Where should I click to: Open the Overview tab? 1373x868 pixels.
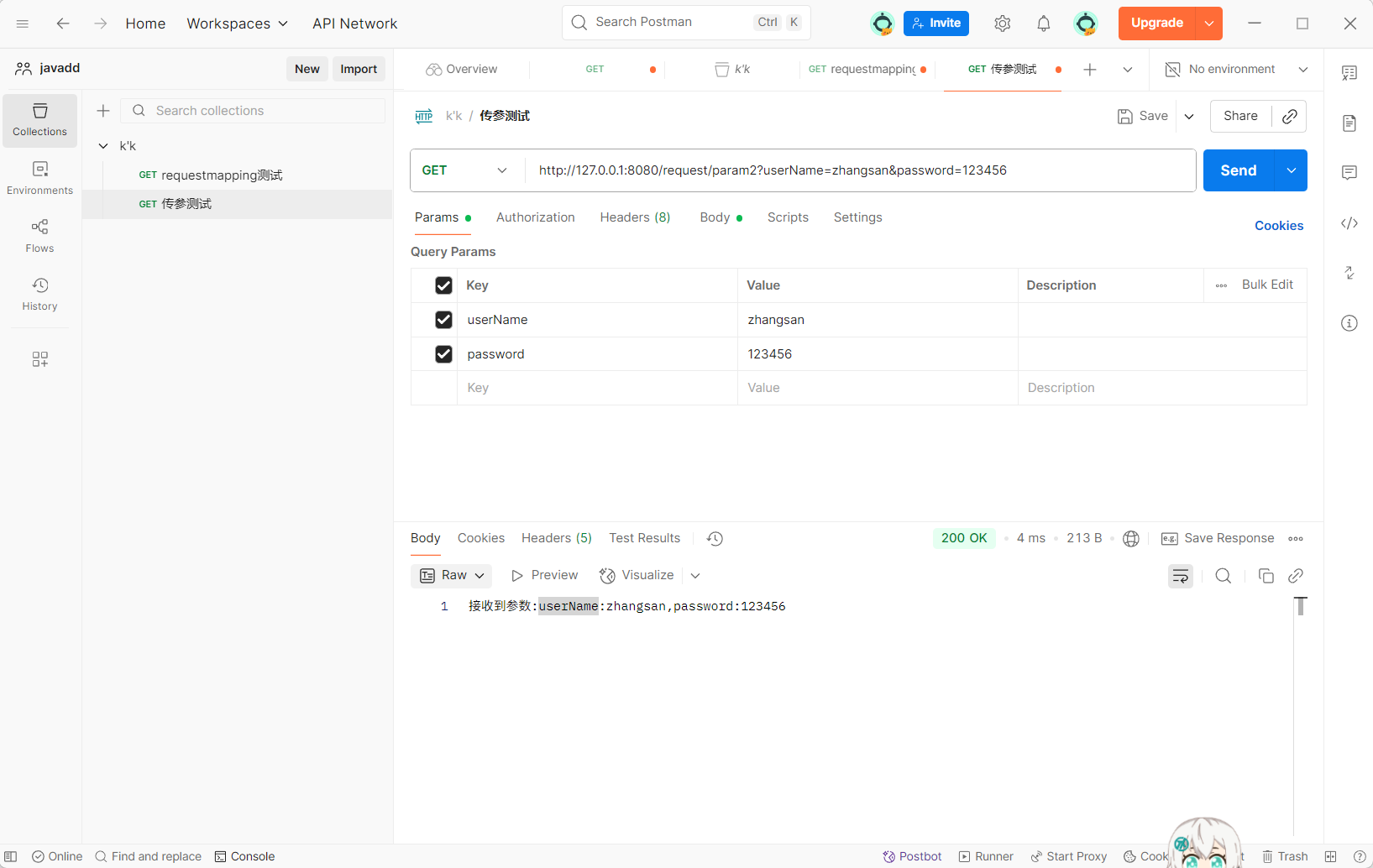click(x=462, y=70)
